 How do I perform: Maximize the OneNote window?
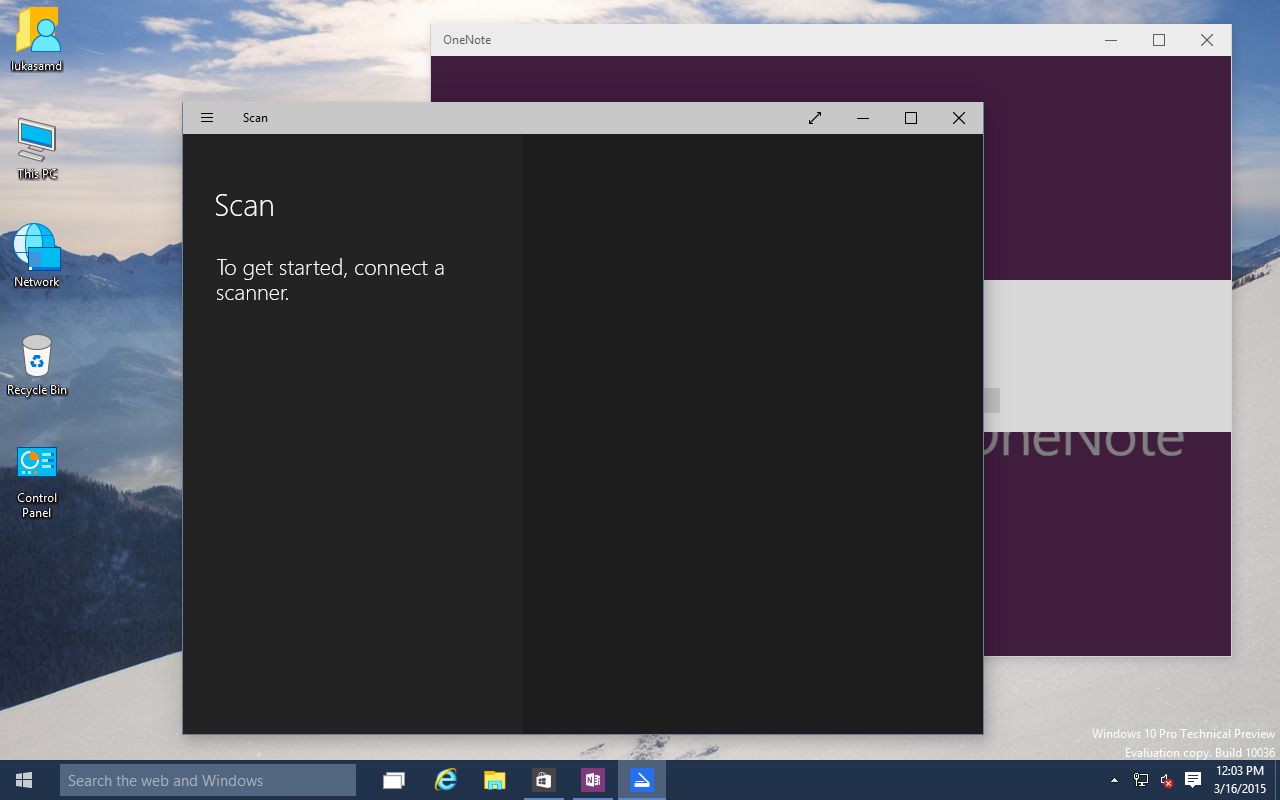[1159, 40]
